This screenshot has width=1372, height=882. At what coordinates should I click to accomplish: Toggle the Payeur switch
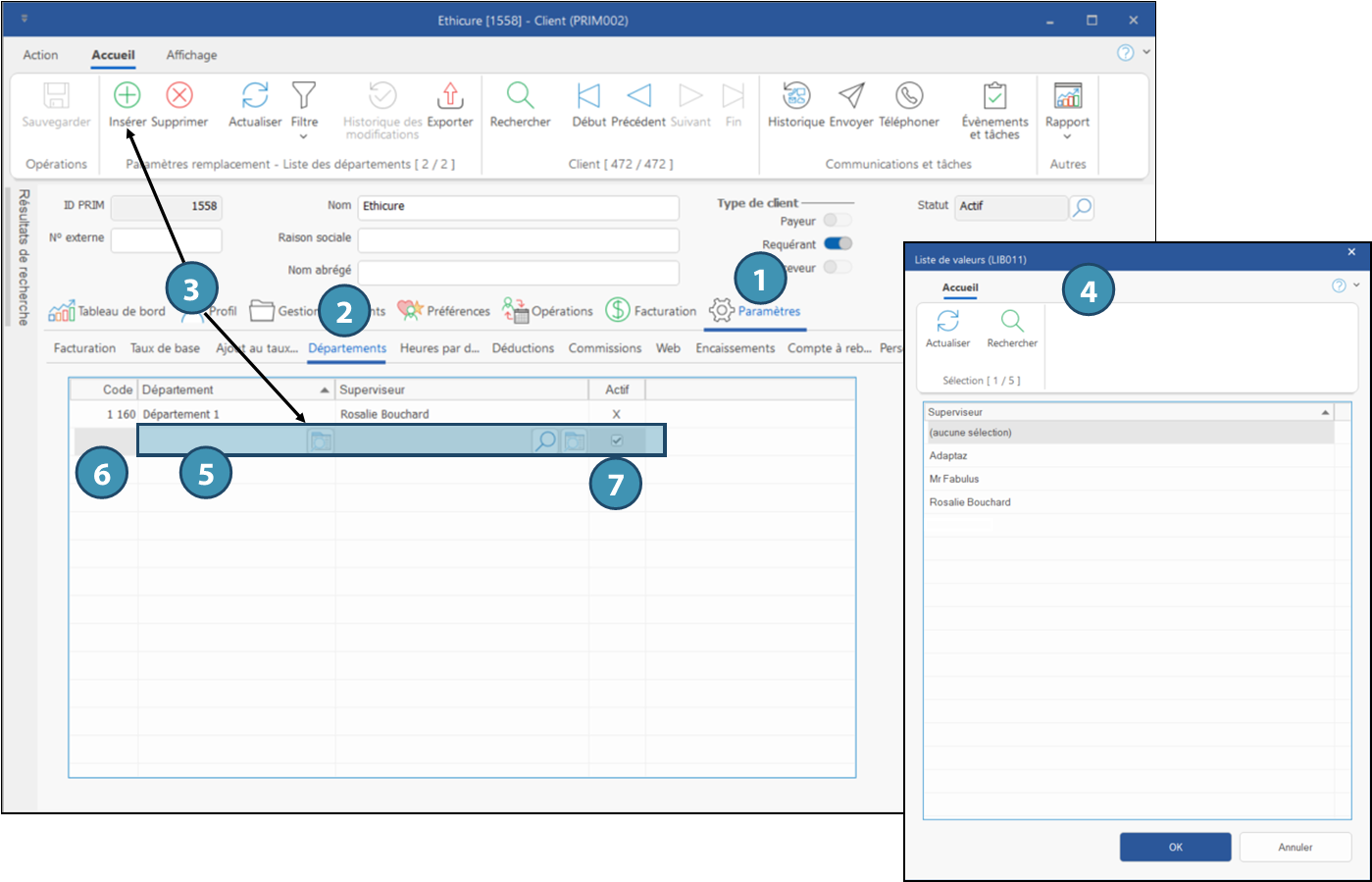point(838,221)
